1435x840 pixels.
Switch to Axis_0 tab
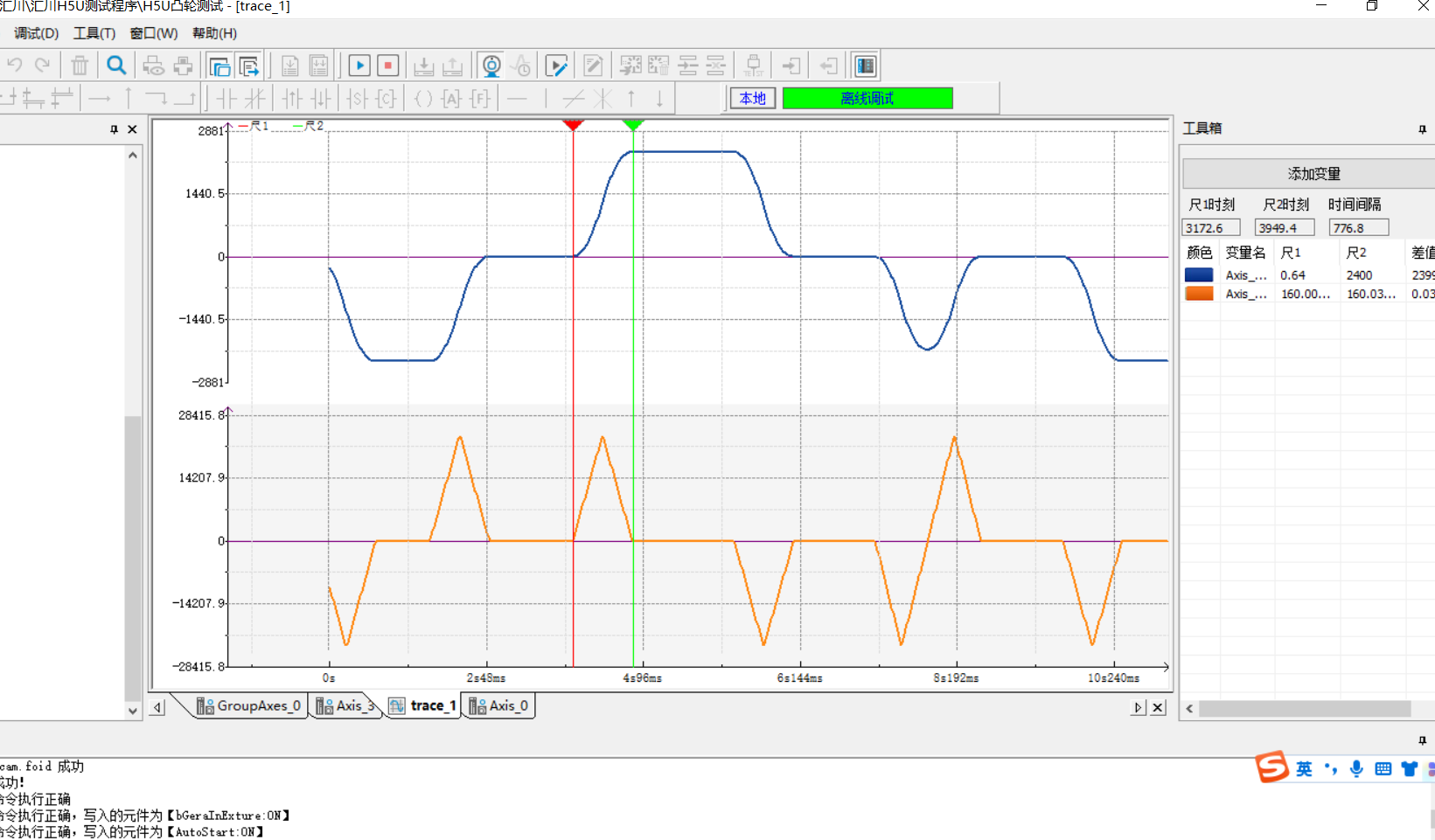(x=498, y=705)
